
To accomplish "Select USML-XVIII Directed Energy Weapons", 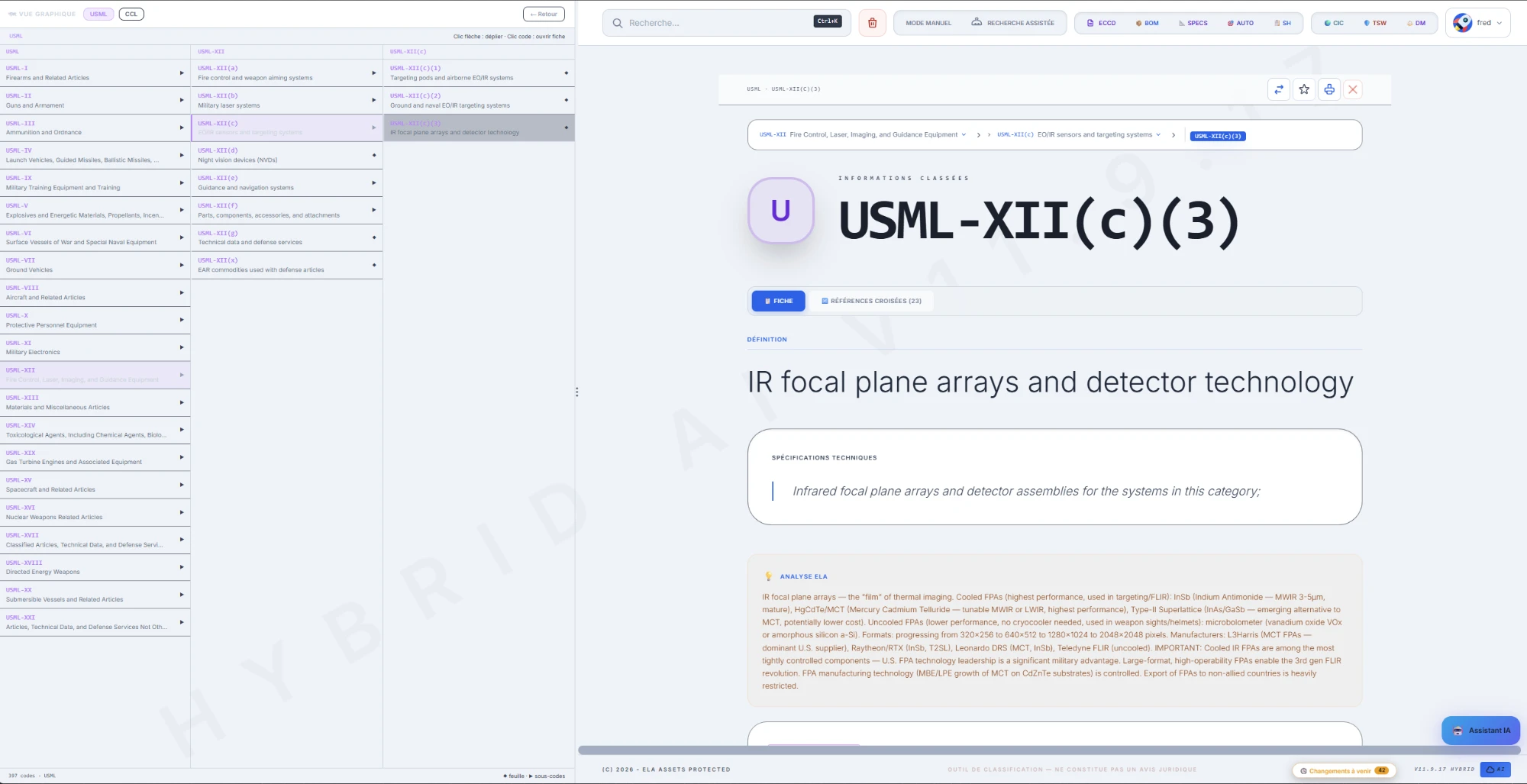I will point(95,567).
